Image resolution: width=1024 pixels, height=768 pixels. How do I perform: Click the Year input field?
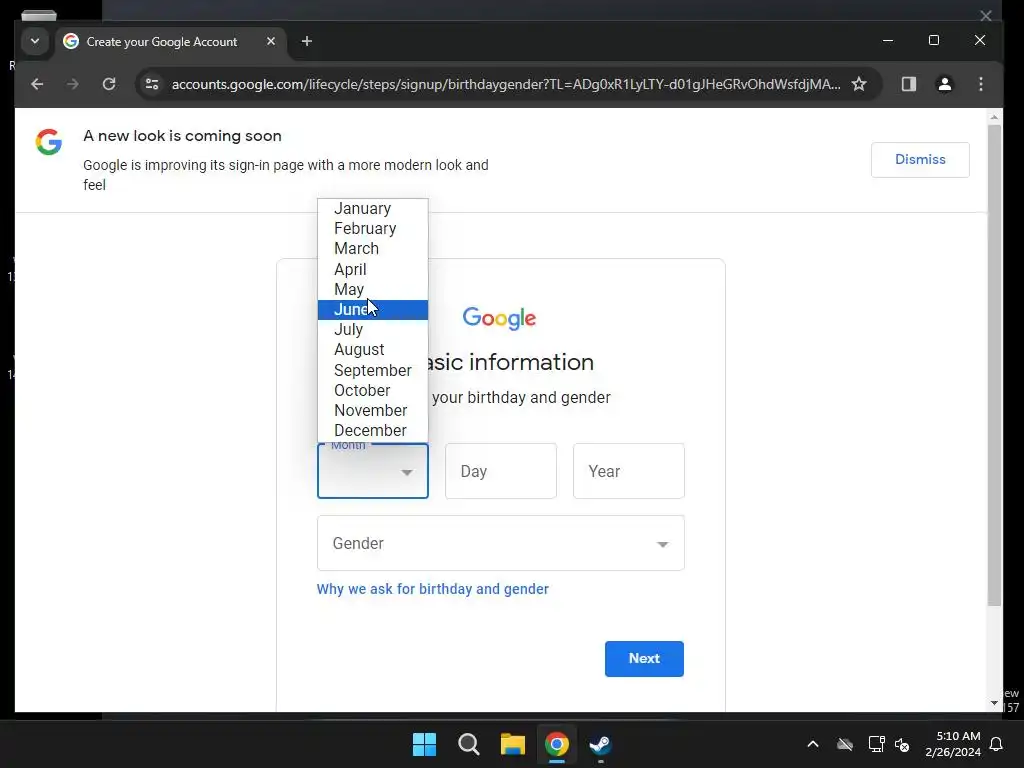(x=629, y=471)
